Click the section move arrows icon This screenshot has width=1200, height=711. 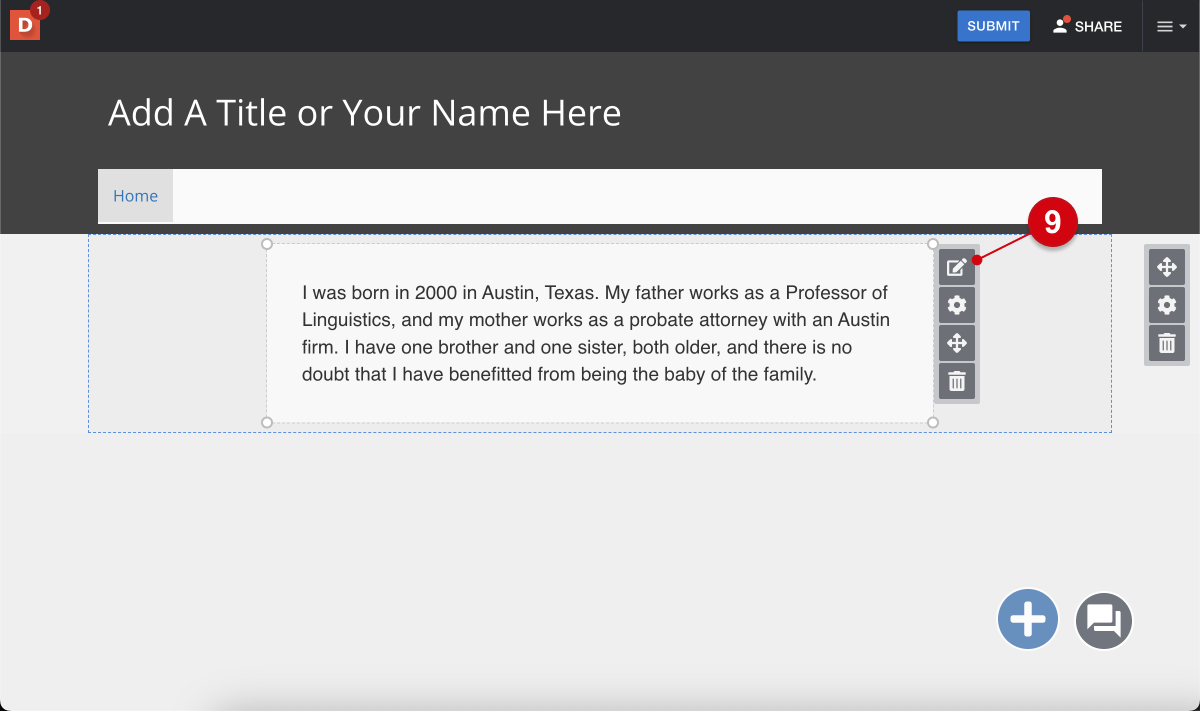[1167, 267]
